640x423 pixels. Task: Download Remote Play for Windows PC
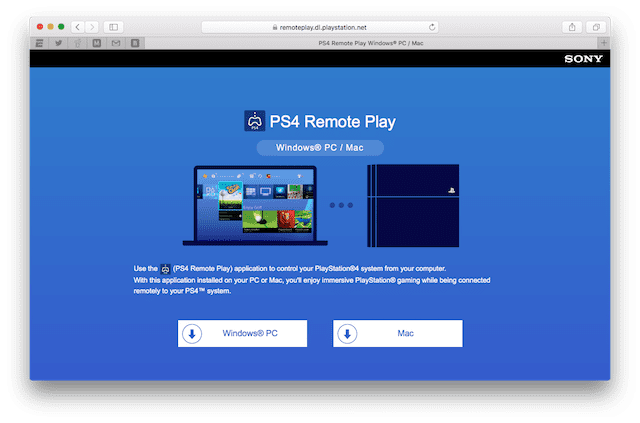tap(243, 333)
